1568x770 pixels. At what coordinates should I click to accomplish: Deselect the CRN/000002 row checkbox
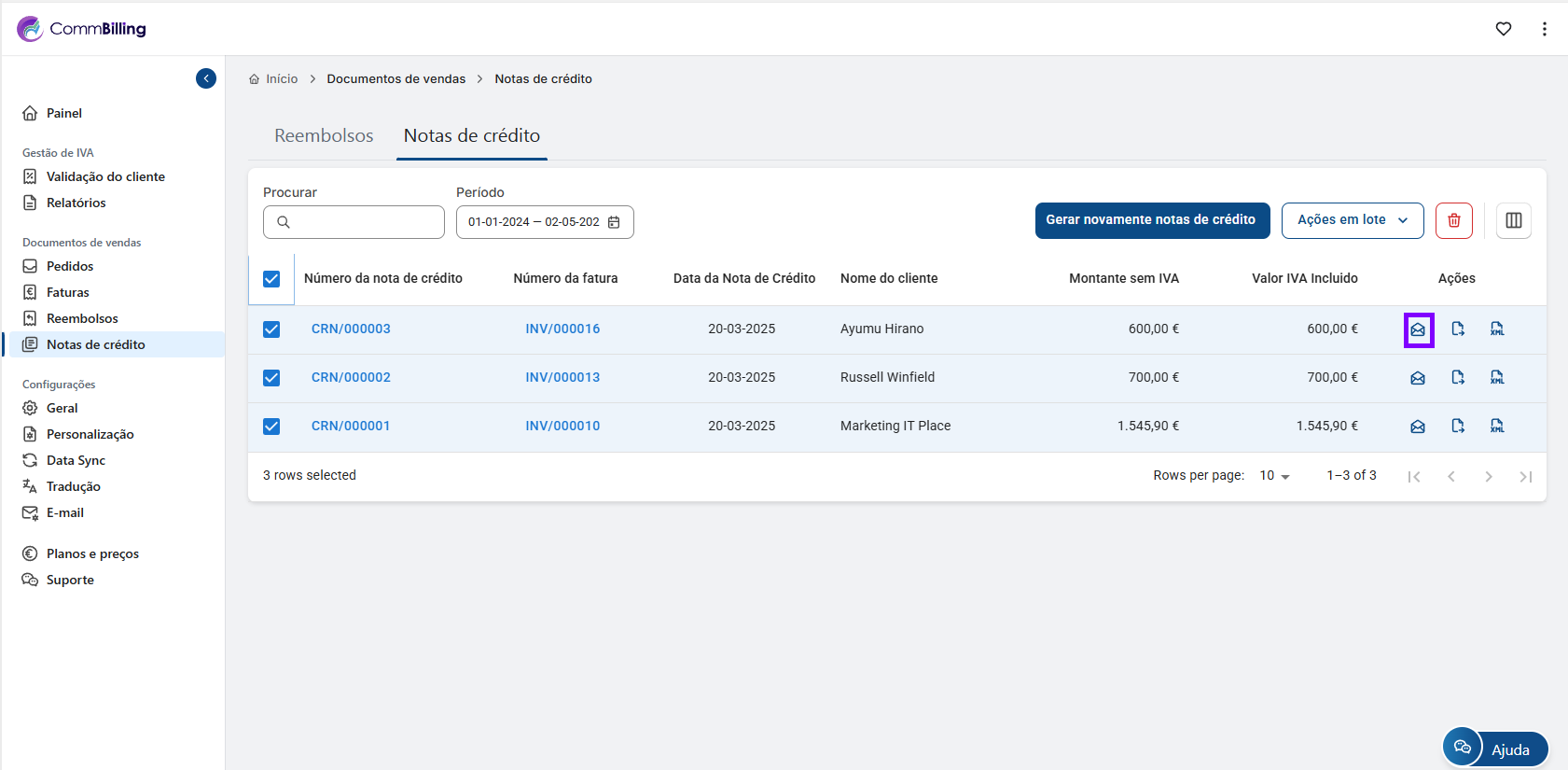(271, 378)
